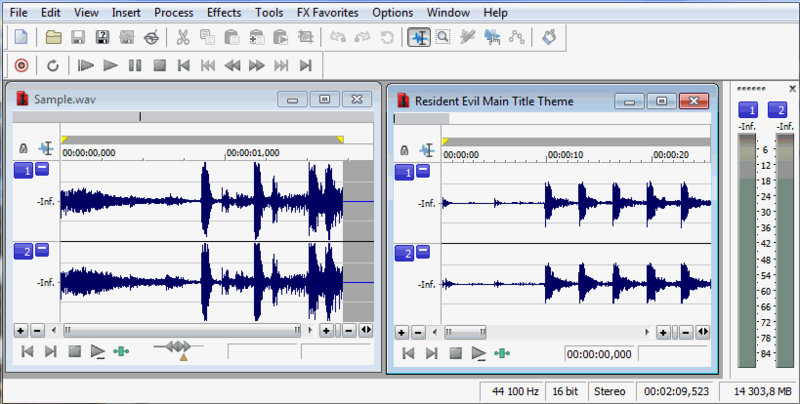Click the Cut scissors icon in the toolbar
The height and width of the screenshot is (404, 800).
182,37
